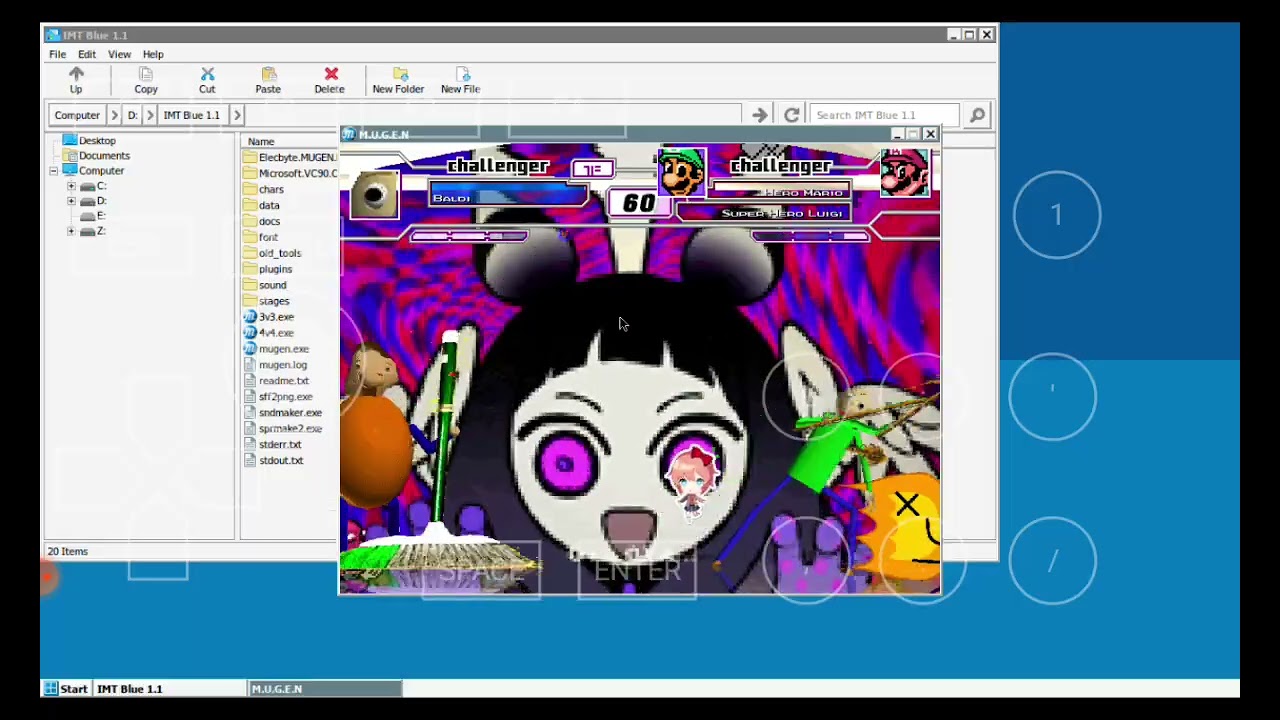The height and width of the screenshot is (720, 1280).
Task: Select the 3v3.exe program icon
Action: [250, 317]
